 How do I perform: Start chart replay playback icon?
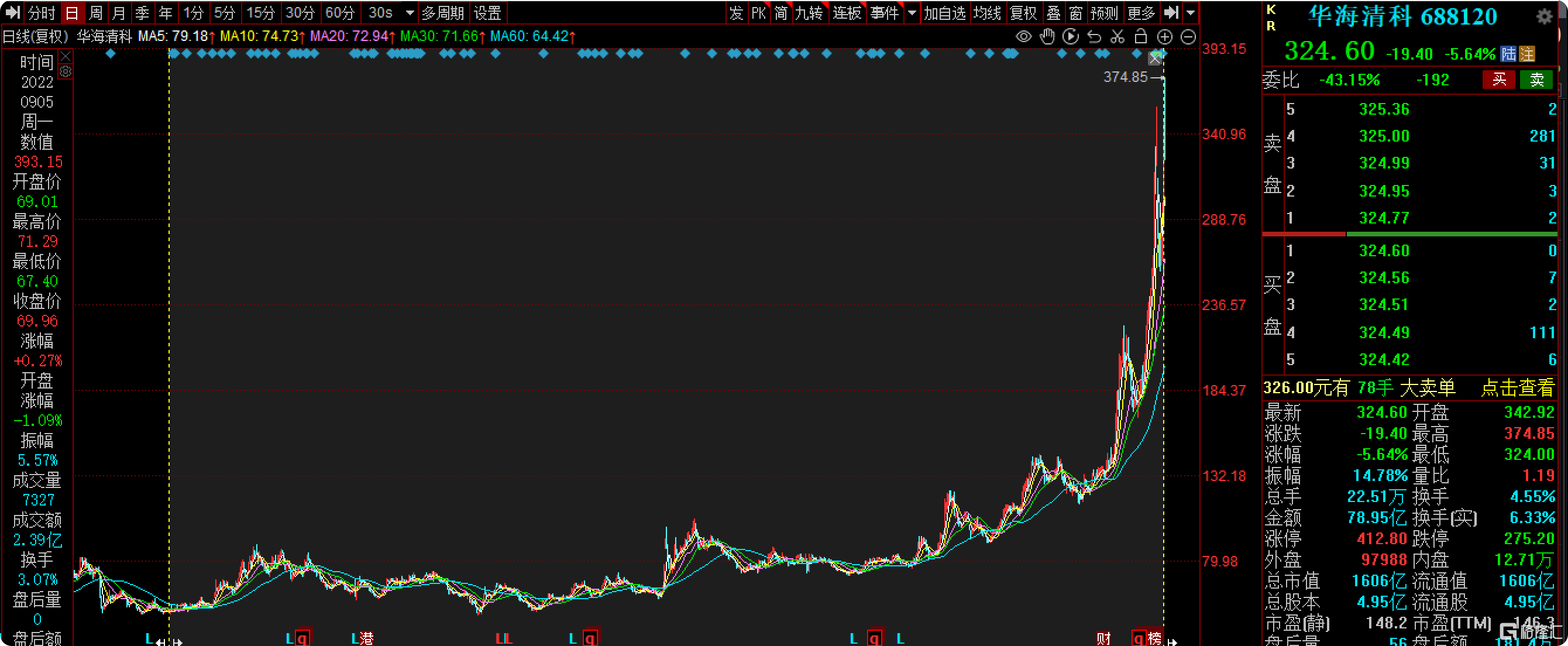pos(1071,37)
